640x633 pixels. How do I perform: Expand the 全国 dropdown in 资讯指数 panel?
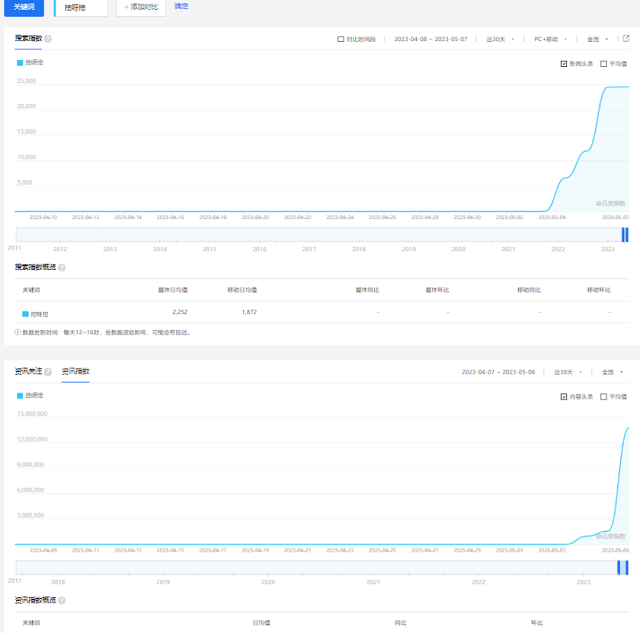pos(612,372)
